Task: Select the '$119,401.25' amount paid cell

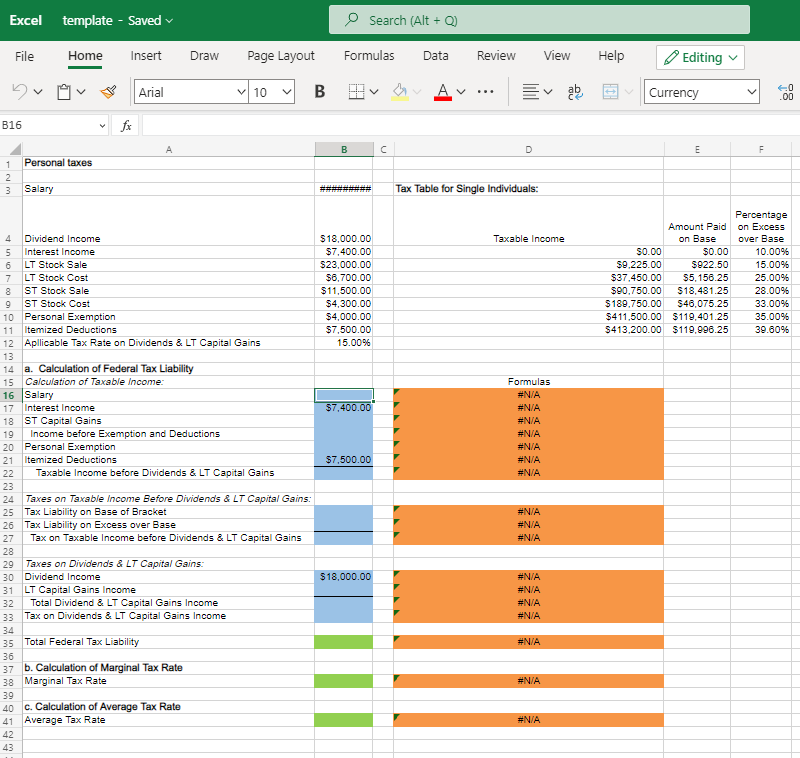Action: [x=697, y=317]
